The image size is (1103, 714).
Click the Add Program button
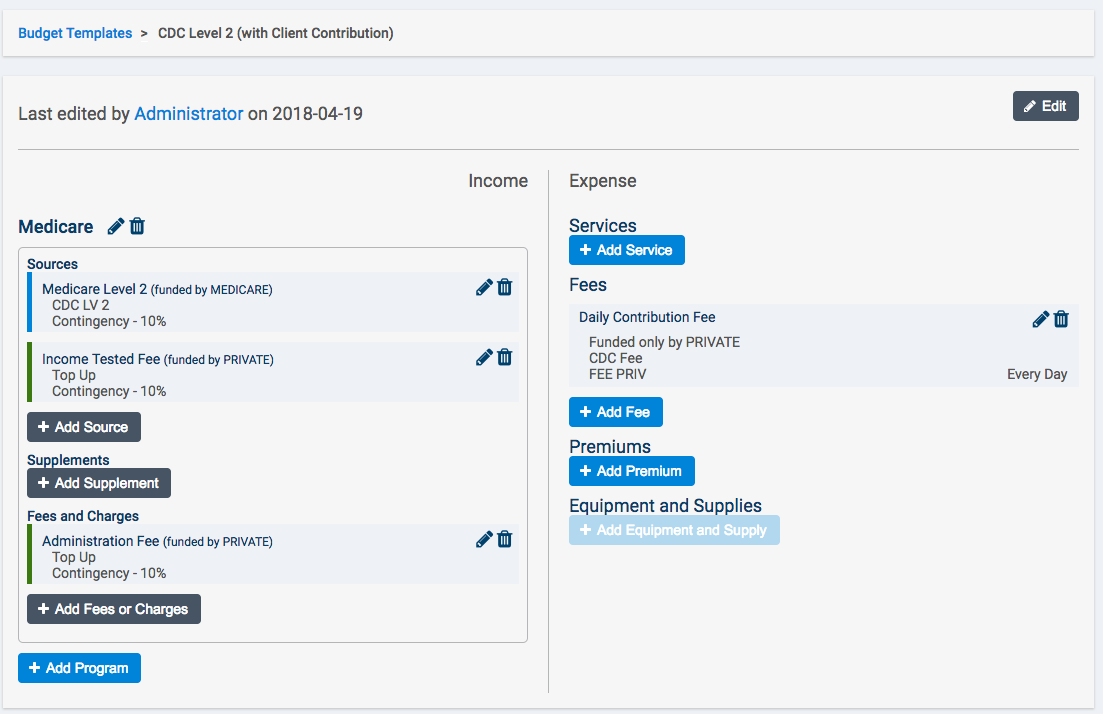pos(79,668)
